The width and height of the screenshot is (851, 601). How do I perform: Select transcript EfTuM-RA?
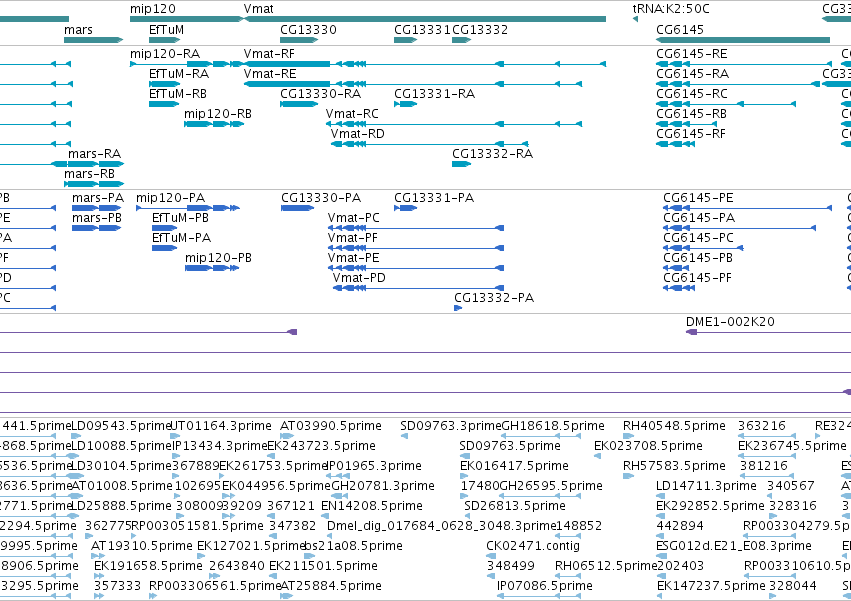(179, 74)
